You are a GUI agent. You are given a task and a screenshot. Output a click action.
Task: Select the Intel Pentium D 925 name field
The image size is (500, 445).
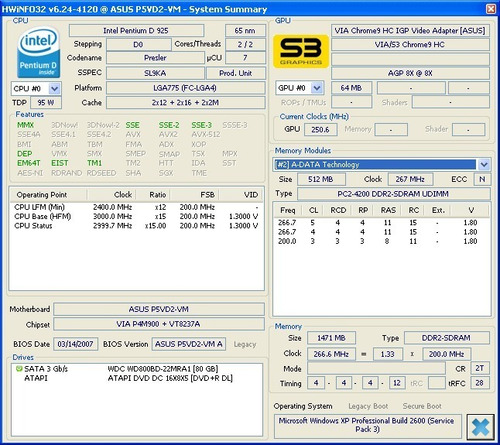point(136,31)
